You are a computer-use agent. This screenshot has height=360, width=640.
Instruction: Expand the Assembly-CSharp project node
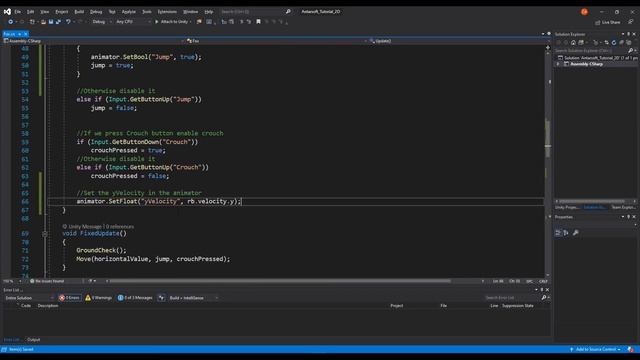tap(558, 64)
